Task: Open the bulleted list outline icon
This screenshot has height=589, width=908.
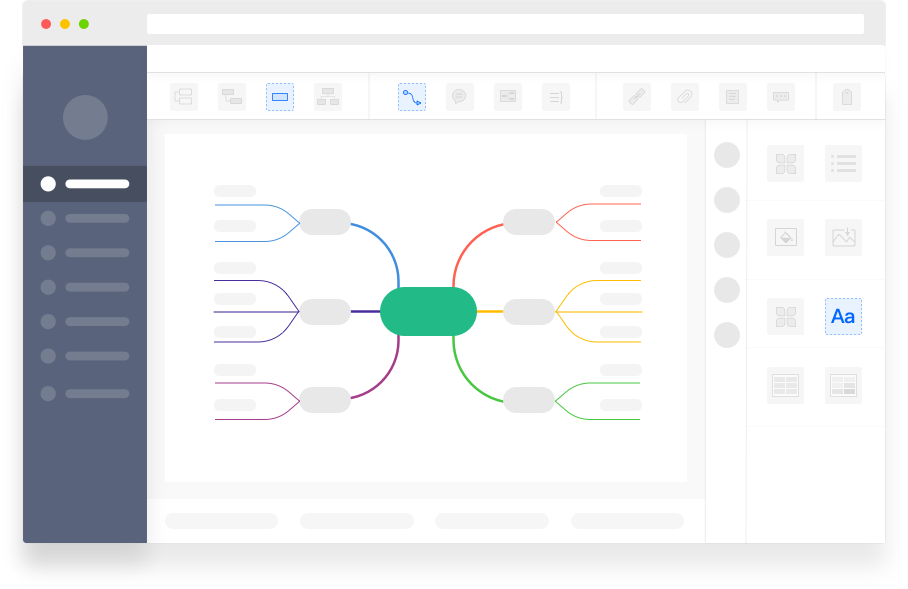Action: (843, 163)
